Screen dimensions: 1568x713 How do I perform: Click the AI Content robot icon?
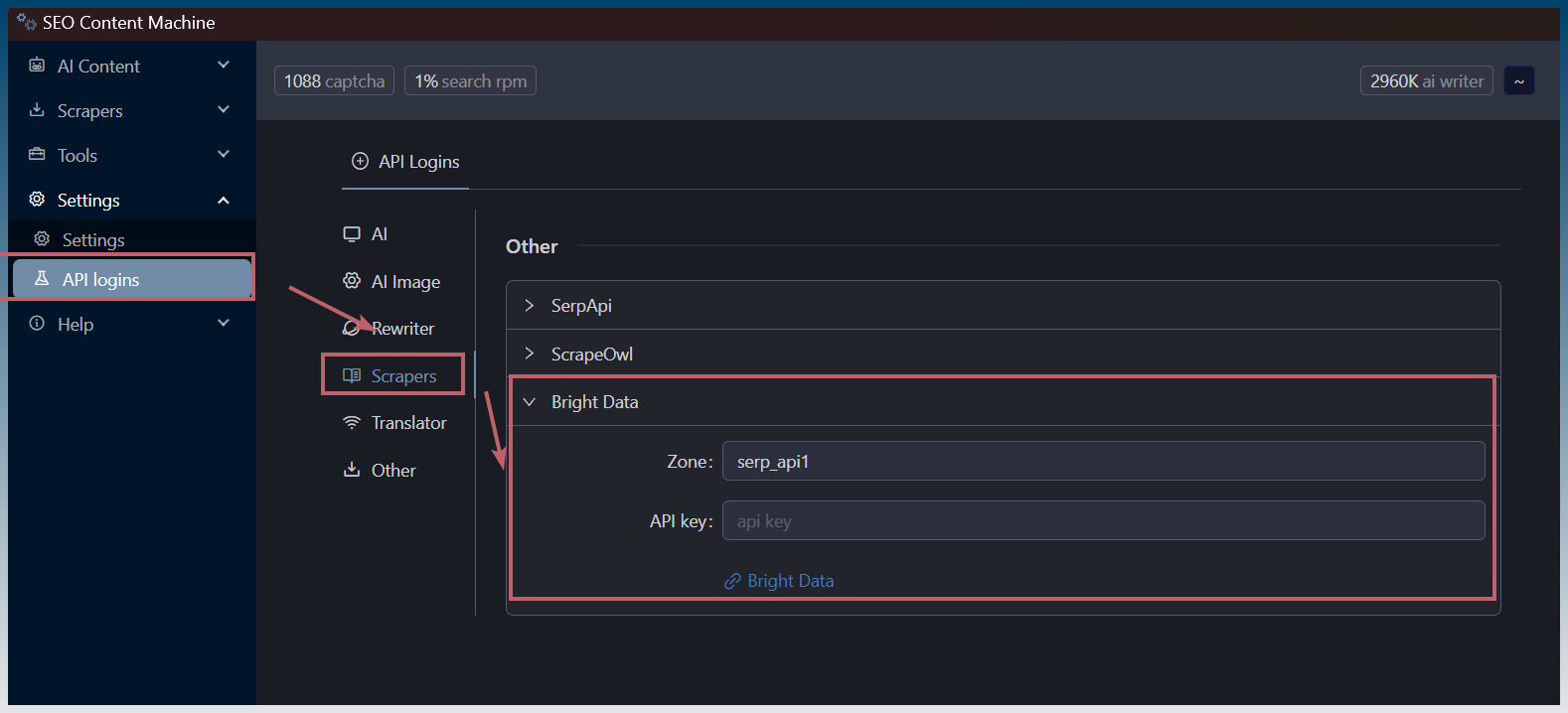37,65
